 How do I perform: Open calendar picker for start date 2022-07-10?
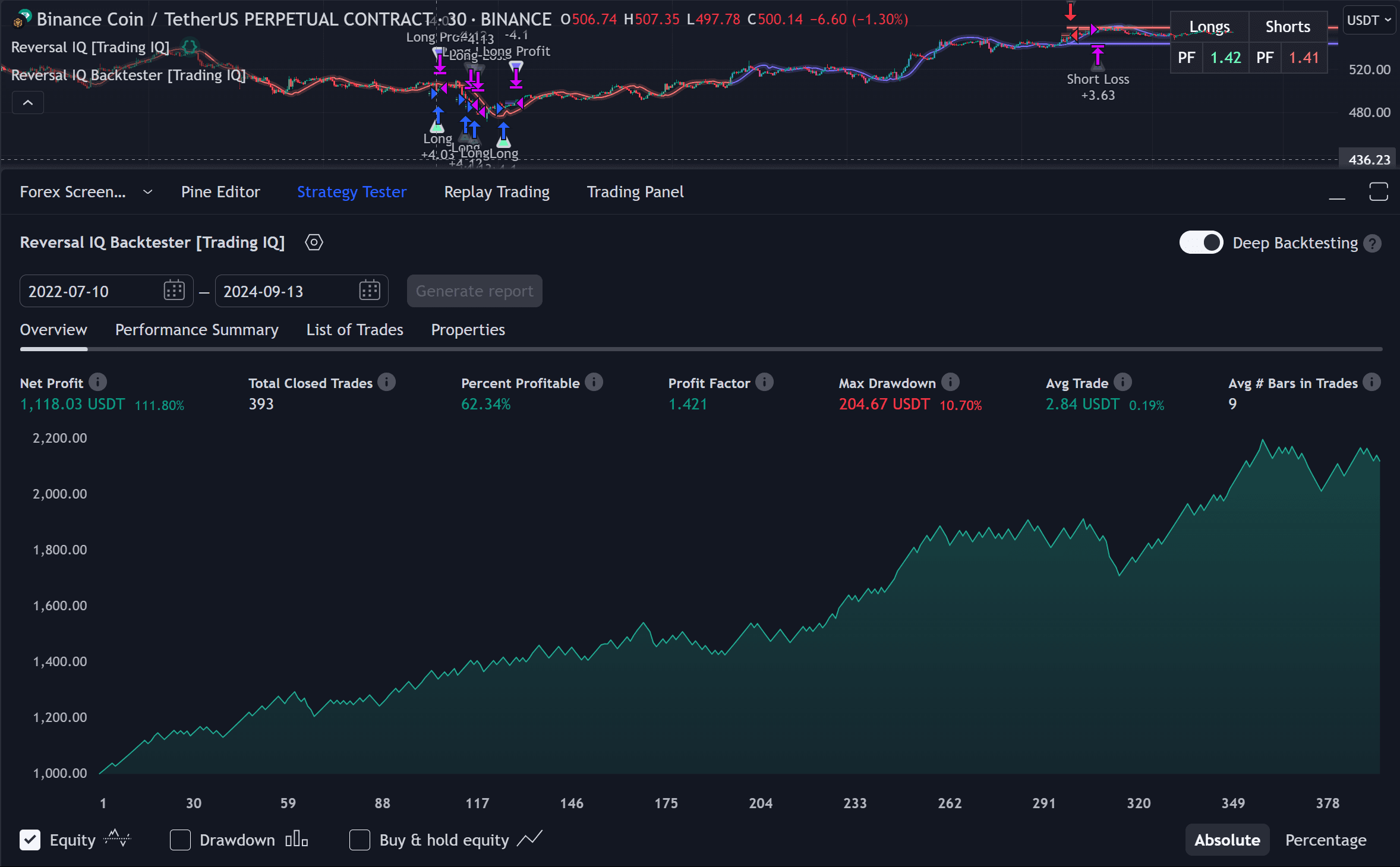174,291
